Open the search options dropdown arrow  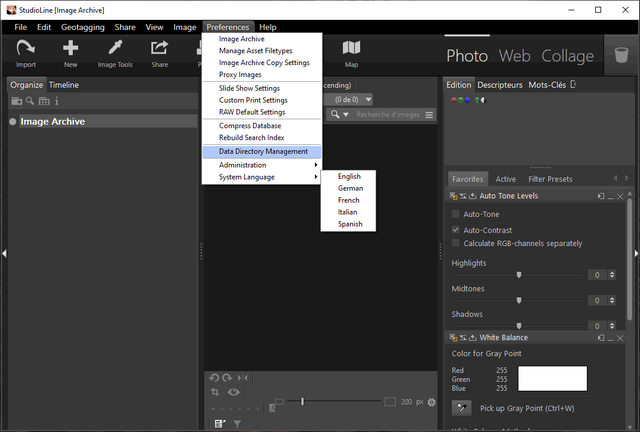[x=348, y=115]
